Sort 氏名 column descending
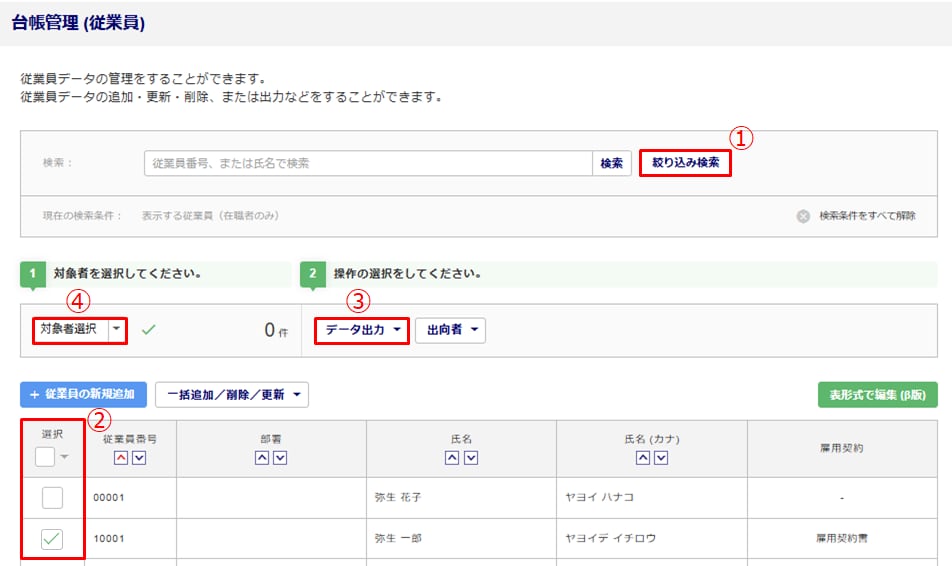Viewport: 952px width, 566px height. tap(470, 457)
